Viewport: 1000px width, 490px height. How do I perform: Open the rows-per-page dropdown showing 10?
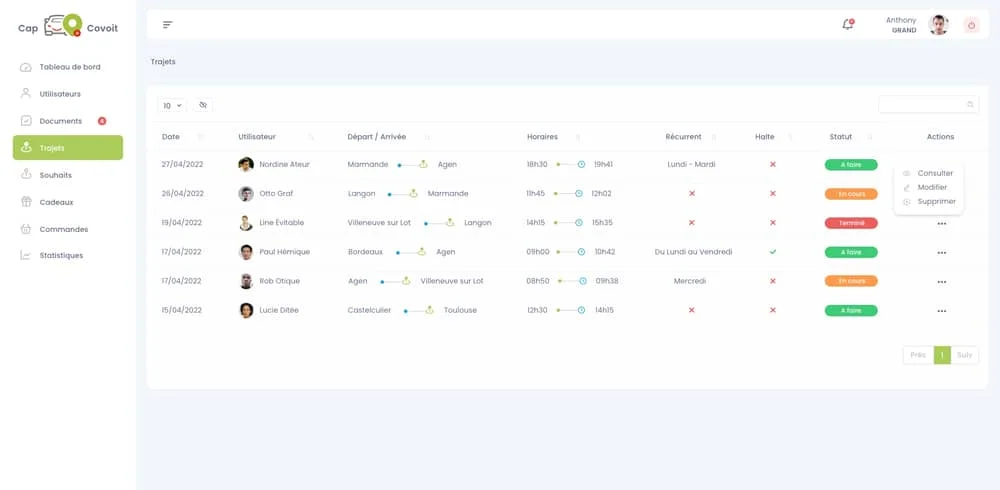tap(172, 105)
